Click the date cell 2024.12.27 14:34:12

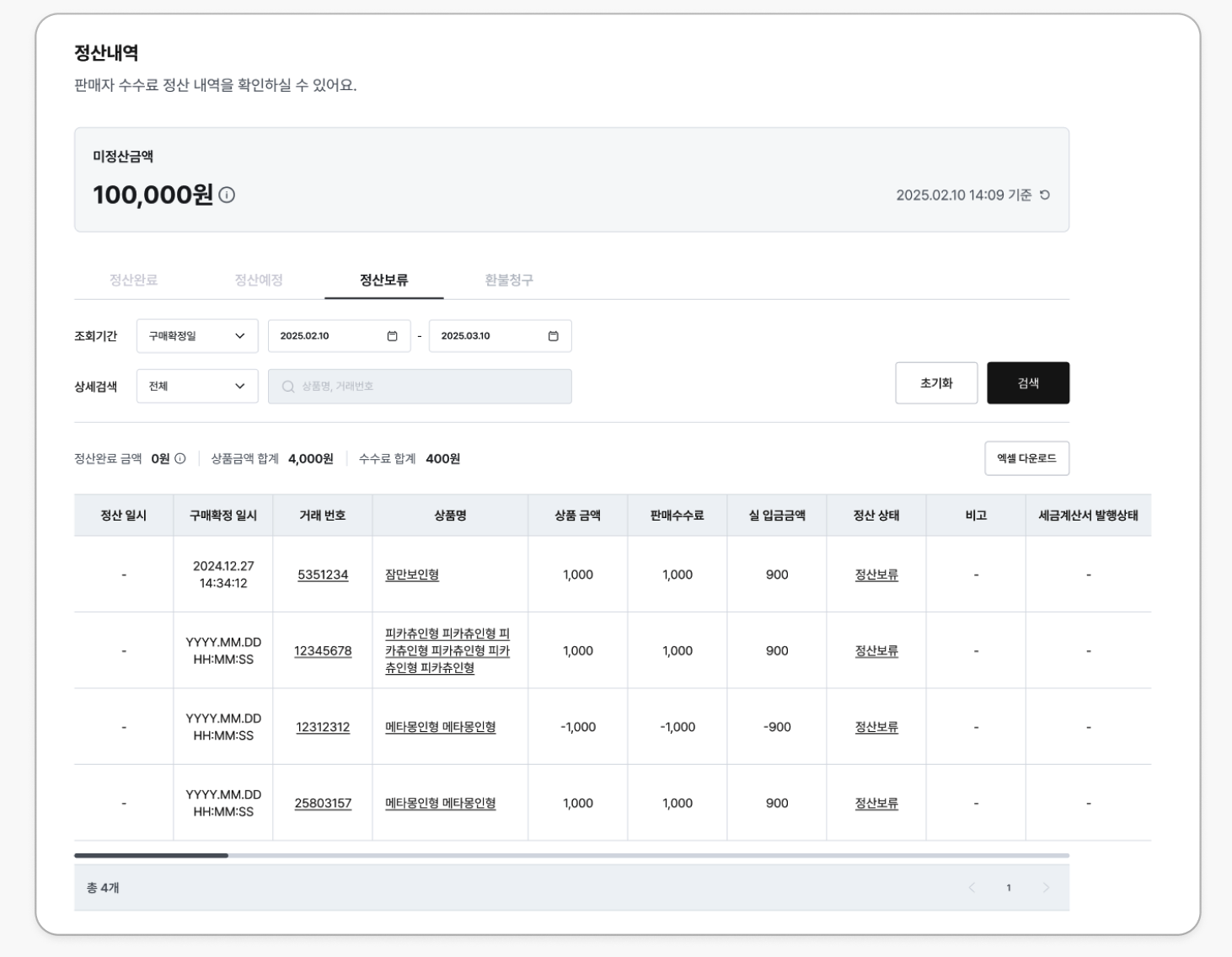tap(223, 575)
